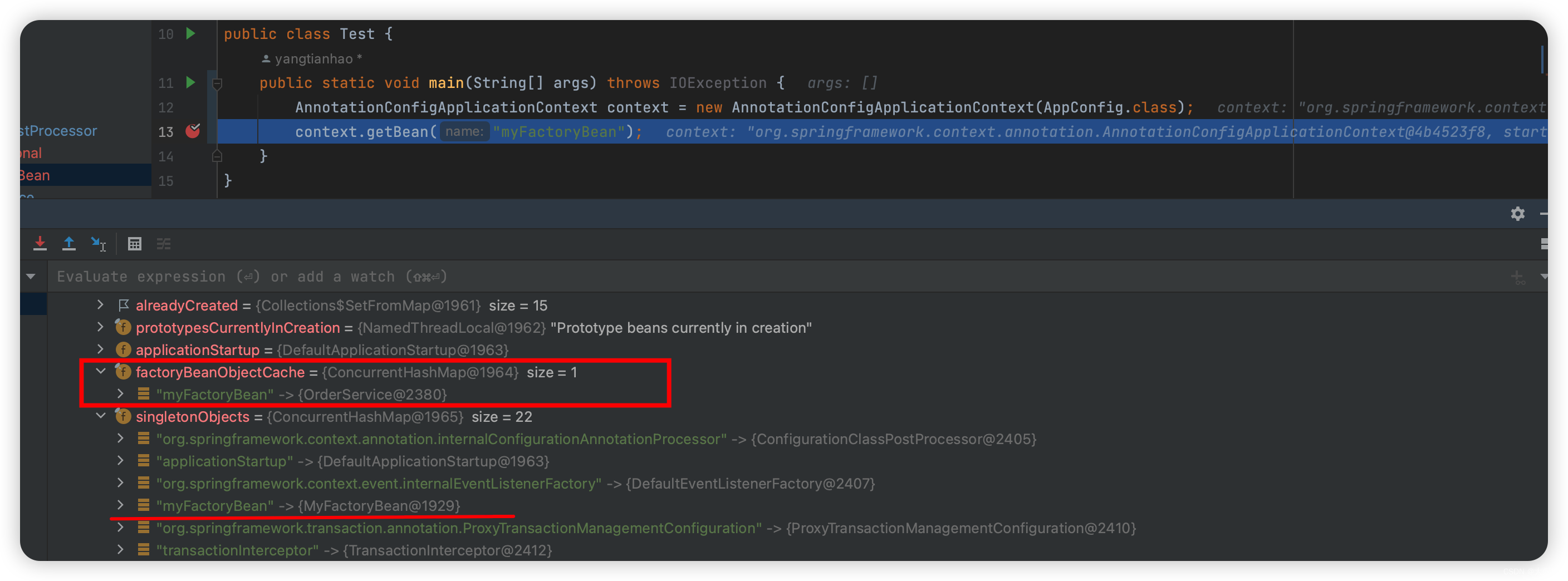Viewport: 1568px width, 581px height.
Task: Open the Evaluate Expression calculator icon
Action: click(135, 244)
